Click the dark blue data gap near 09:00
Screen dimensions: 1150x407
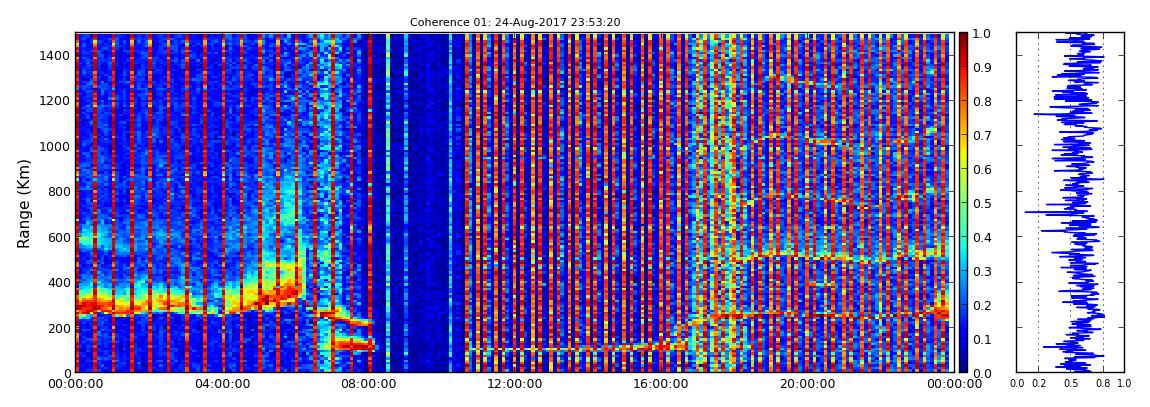(420, 203)
